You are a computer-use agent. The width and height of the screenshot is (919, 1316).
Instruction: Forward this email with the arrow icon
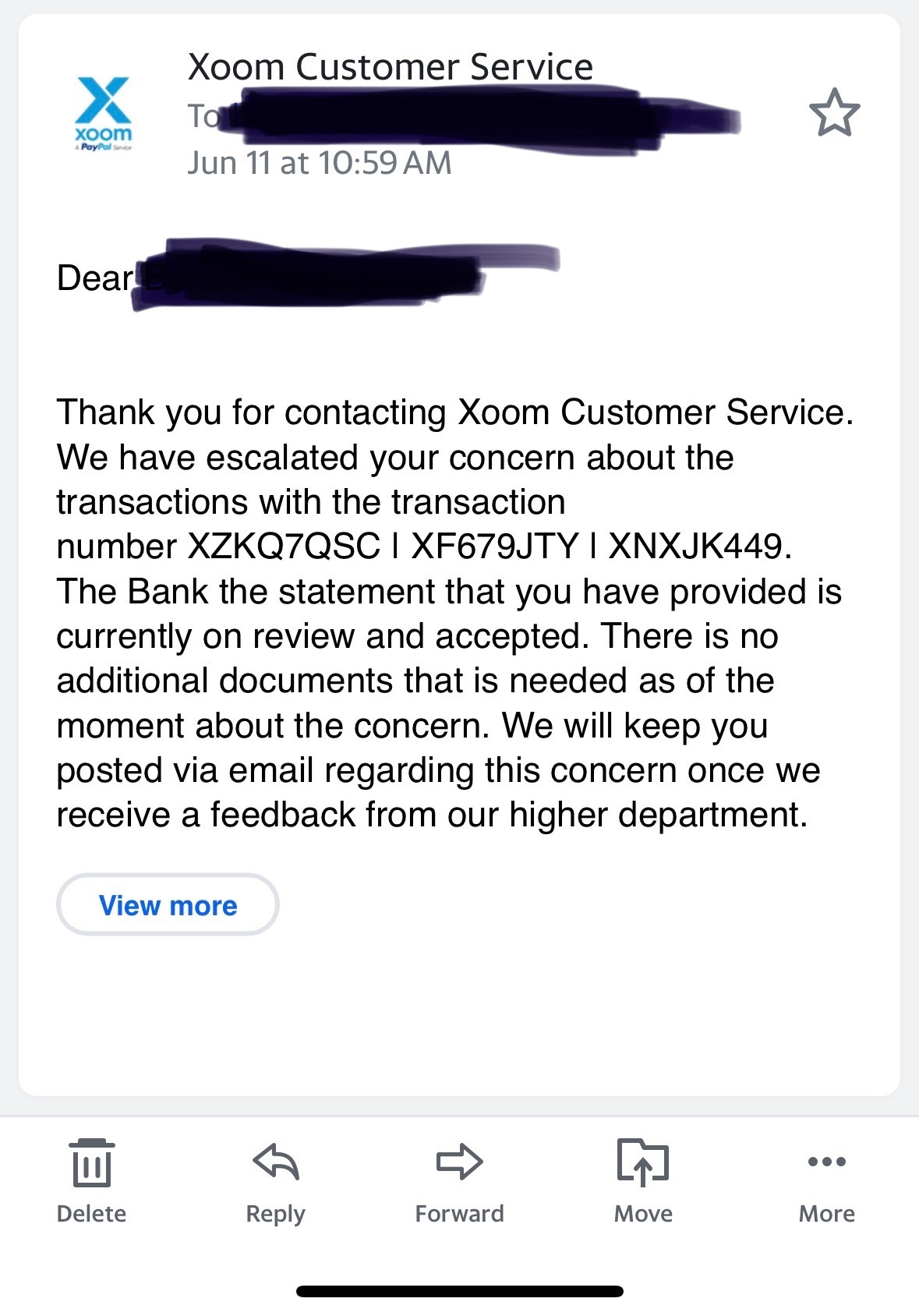pos(459,1162)
